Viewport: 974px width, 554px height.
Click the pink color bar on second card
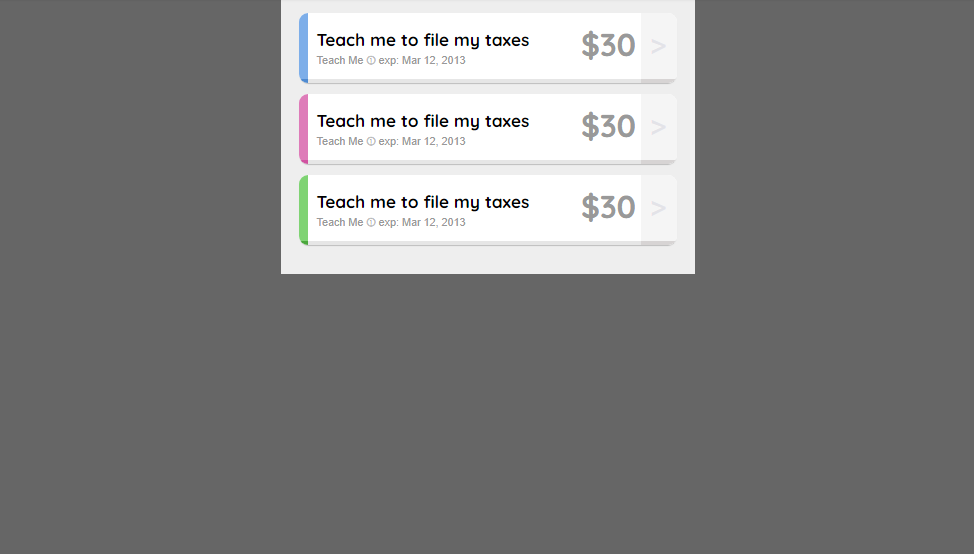(x=304, y=129)
